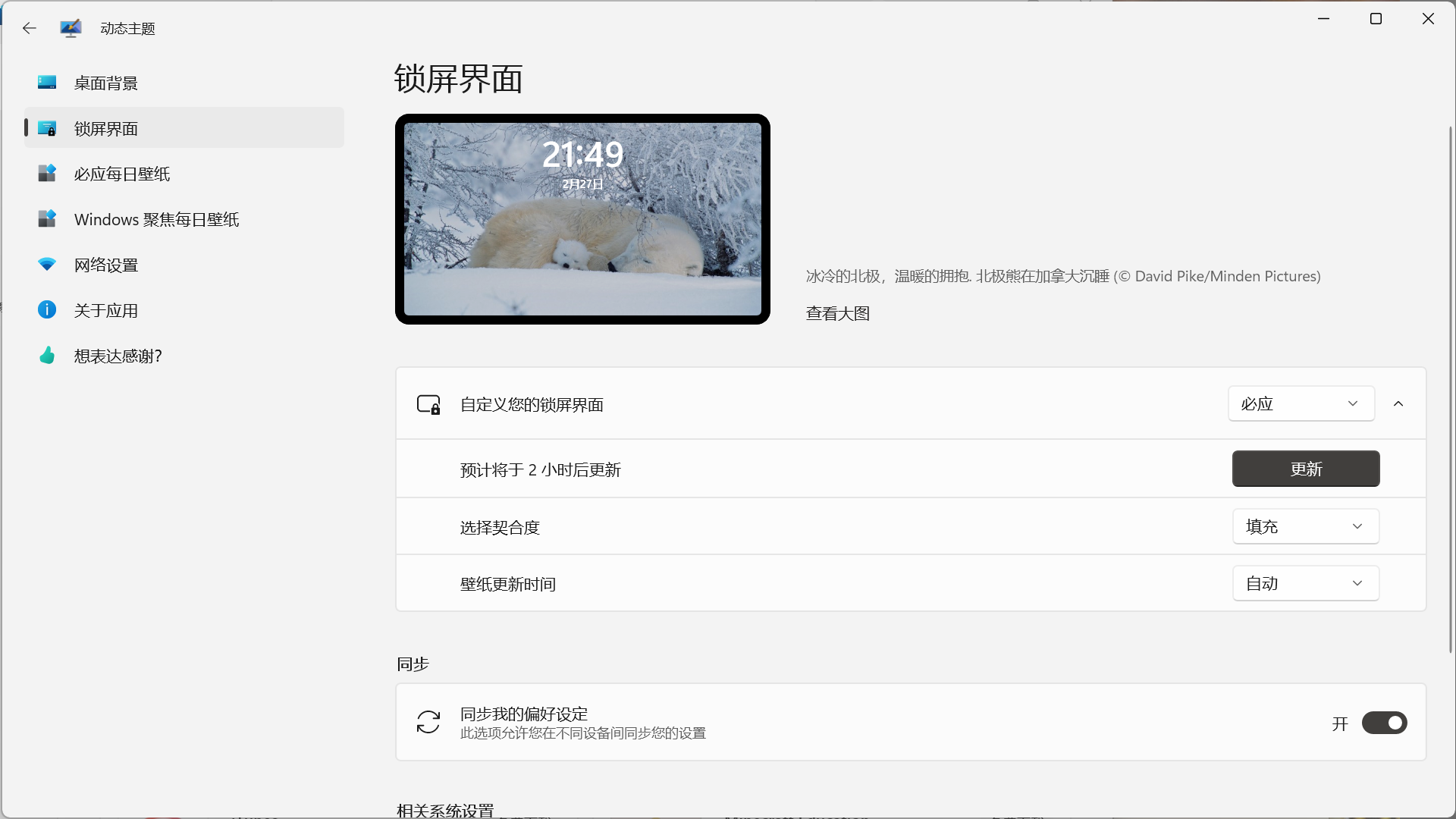1456x819 pixels.
Task: Click the thumbs-up icon for 想表达感谢
Action: [47, 355]
